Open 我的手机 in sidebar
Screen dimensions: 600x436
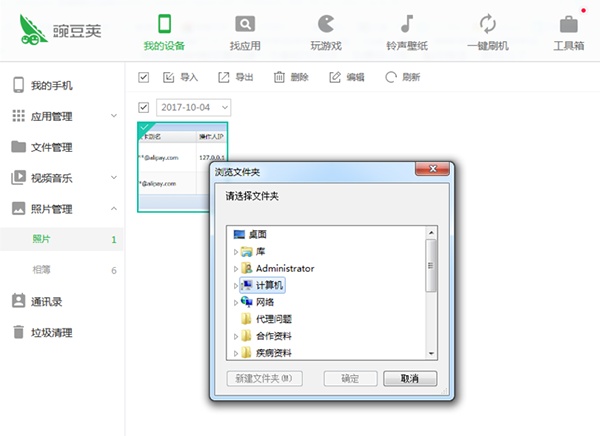point(52,85)
